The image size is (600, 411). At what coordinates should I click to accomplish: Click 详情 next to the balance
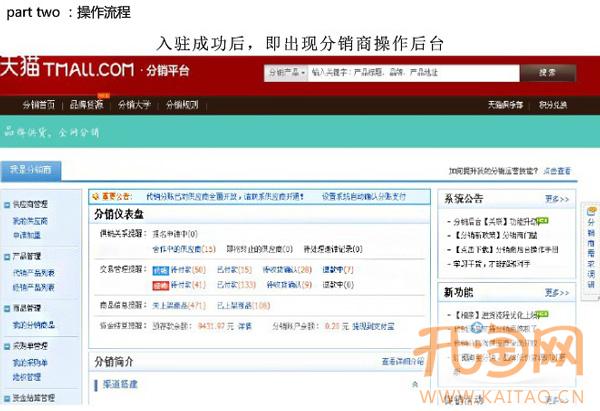coord(245,326)
